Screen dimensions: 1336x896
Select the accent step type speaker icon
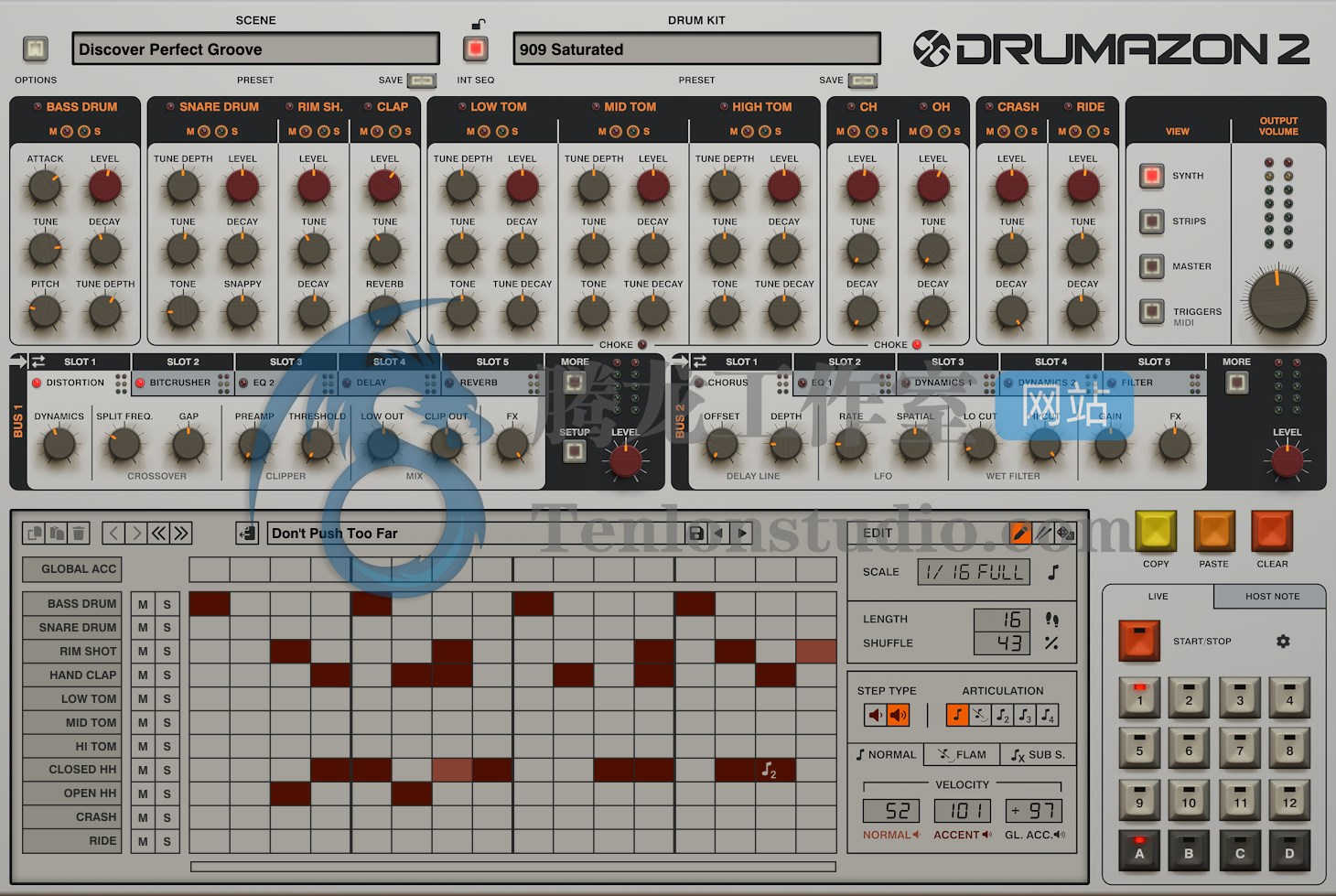pos(899,715)
